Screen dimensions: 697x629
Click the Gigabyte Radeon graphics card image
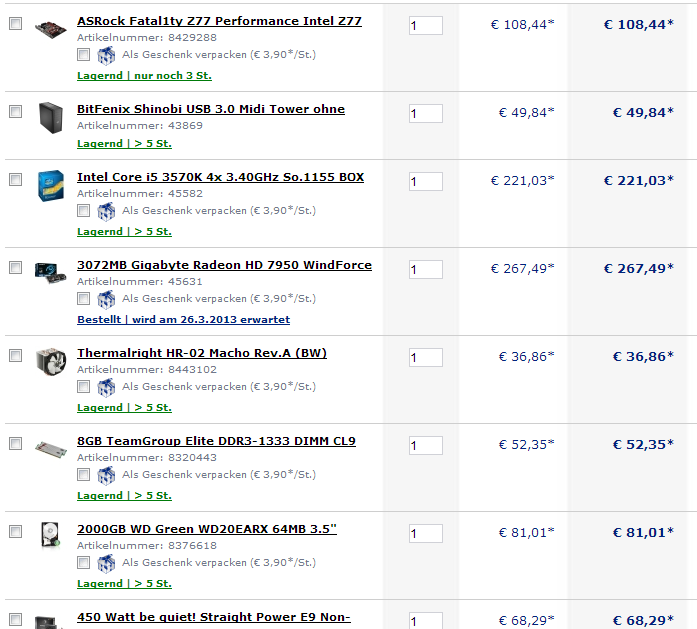(x=51, y=273)
